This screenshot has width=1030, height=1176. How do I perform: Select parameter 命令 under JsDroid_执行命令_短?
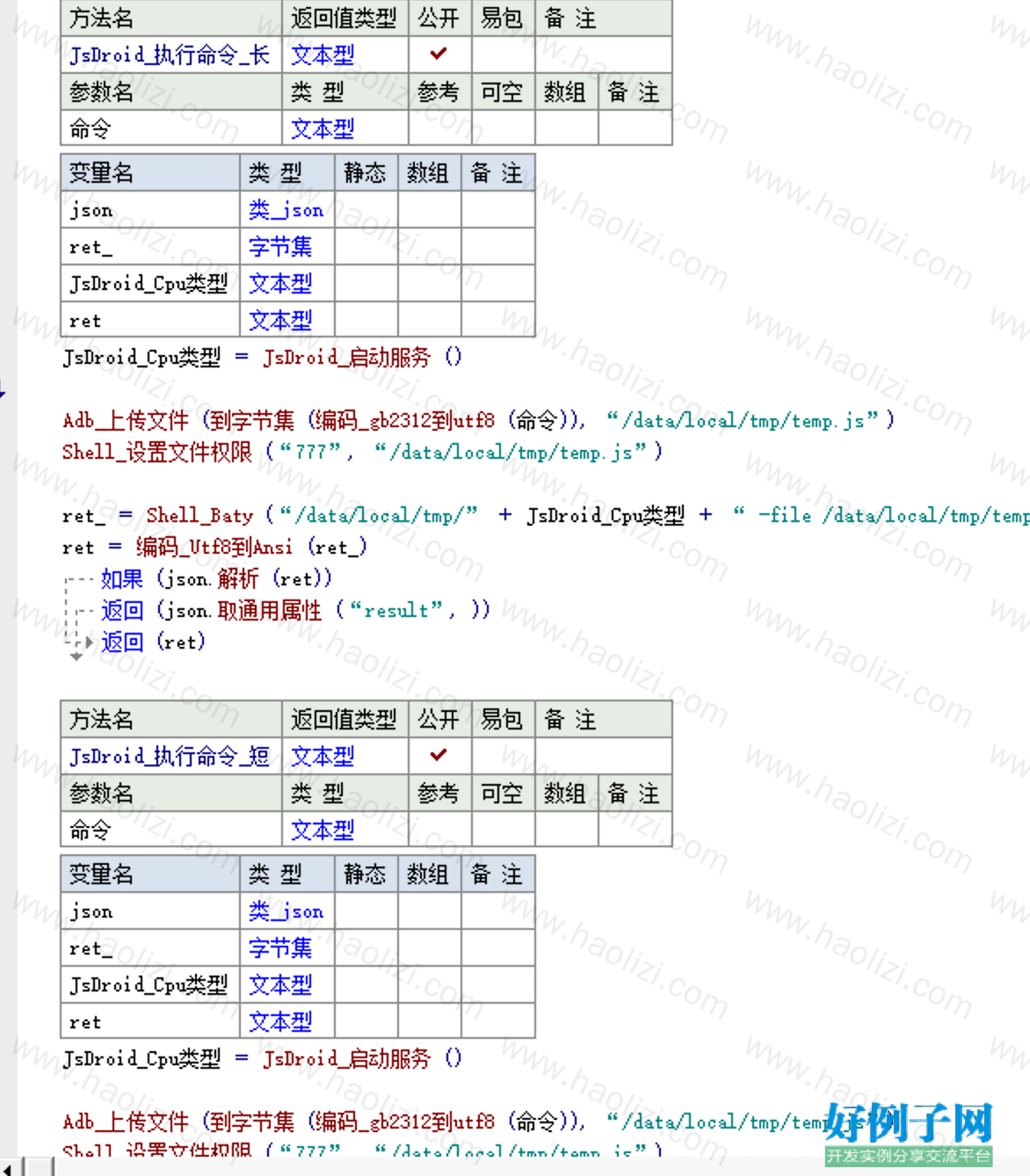[x=91, y=830]
